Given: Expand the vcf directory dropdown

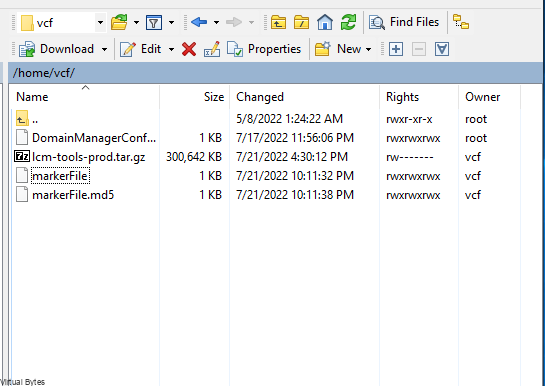Looking at the screenshot, I should point(100,23).
